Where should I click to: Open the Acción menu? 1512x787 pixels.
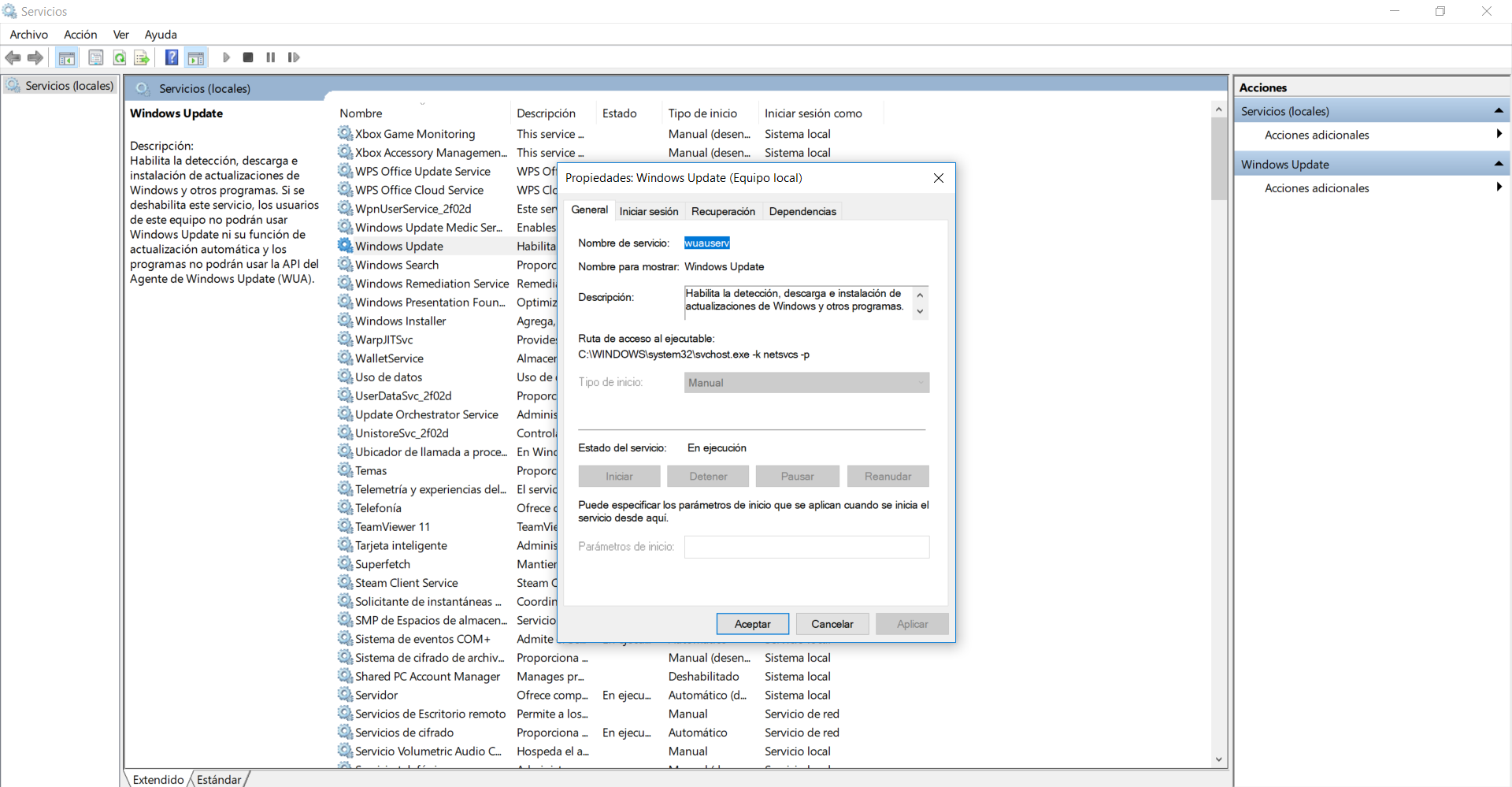80,35
